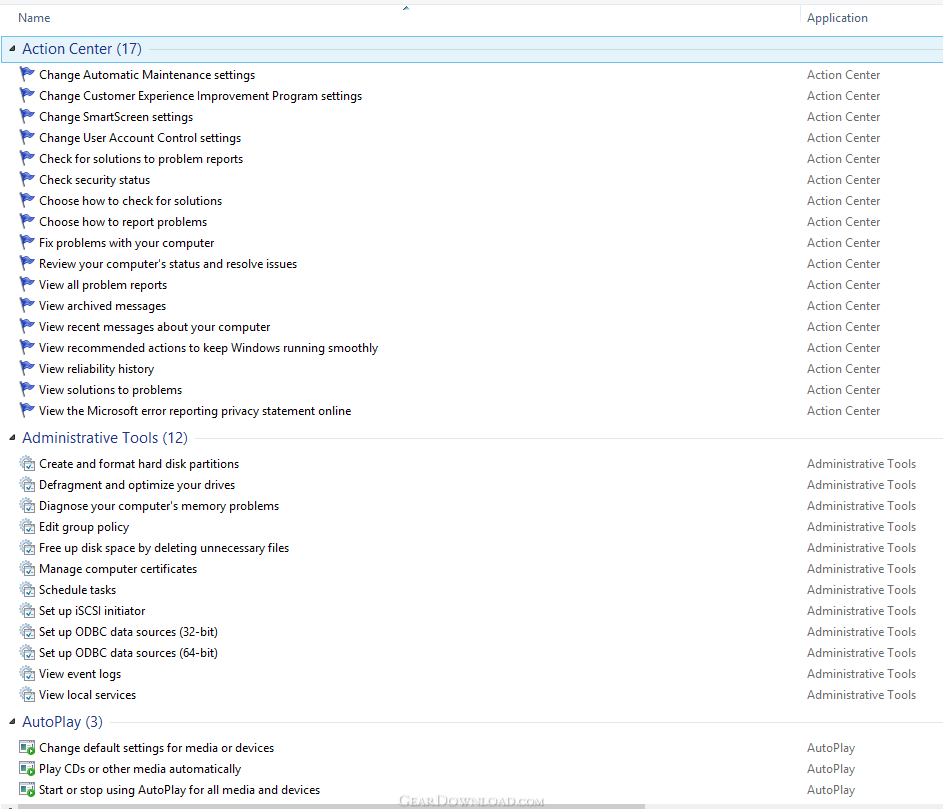
Task: Click AutoPlay icon next to Play CDs or other media
Action: pos(27,769)
